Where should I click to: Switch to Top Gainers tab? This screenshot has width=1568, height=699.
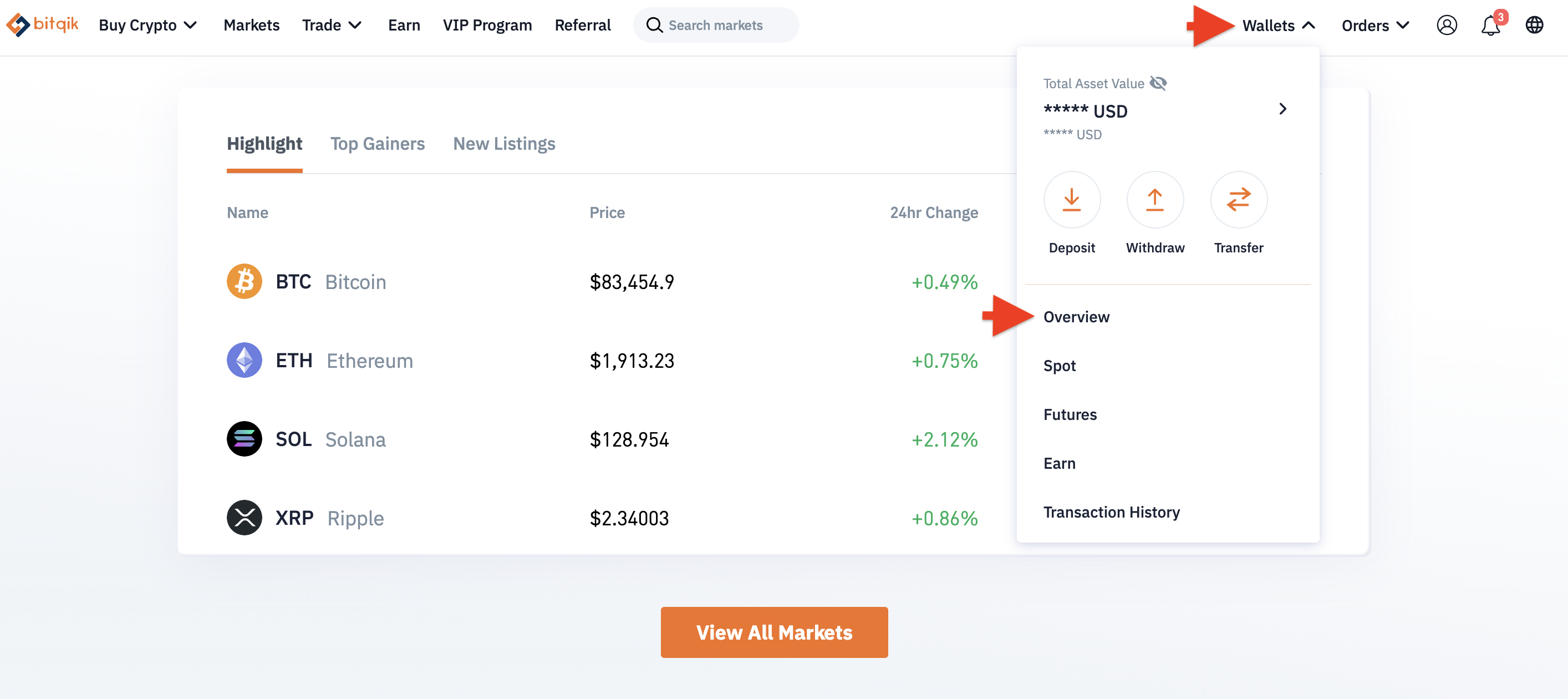(378, 144)
